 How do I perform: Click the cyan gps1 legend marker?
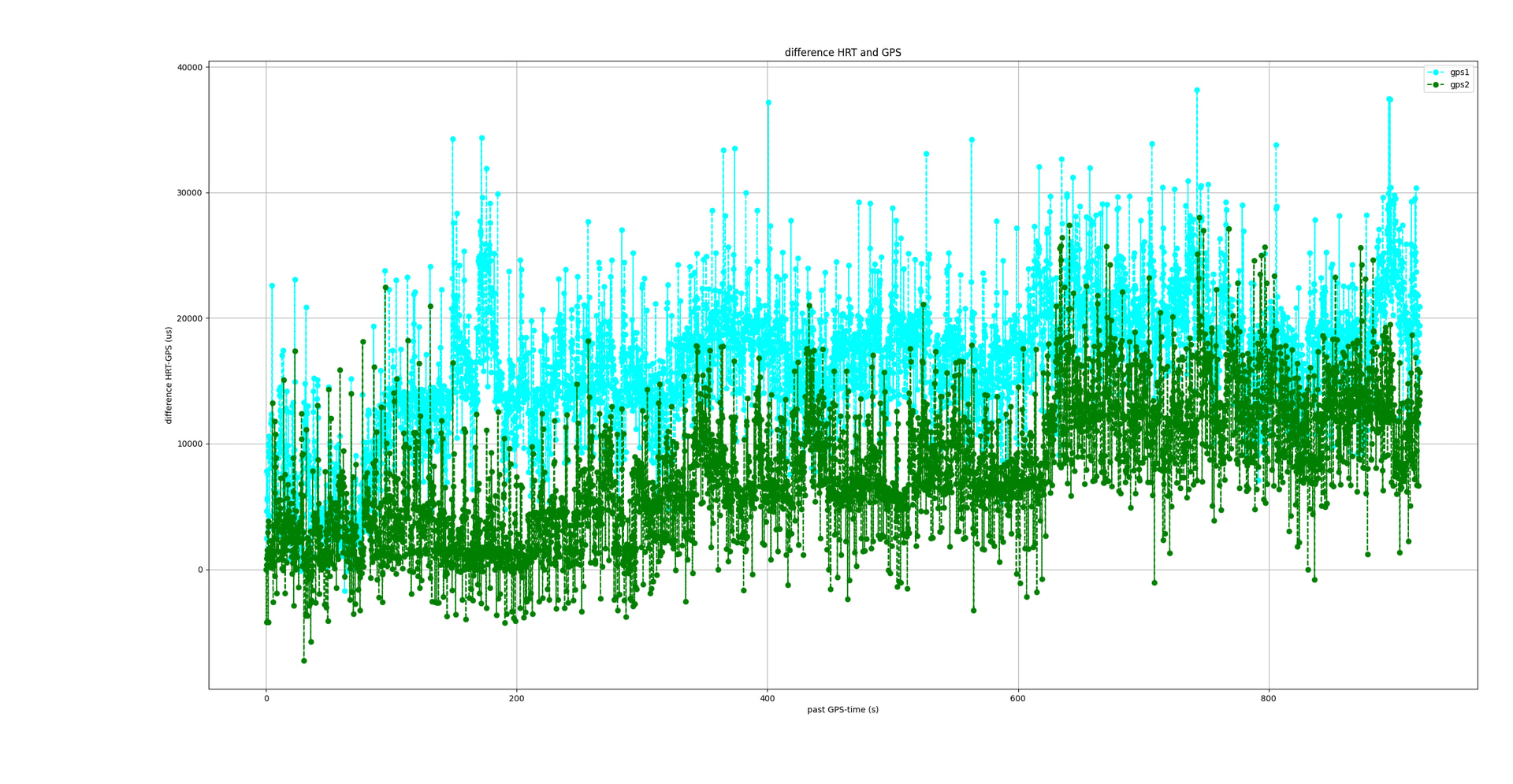click(x=1436, y=72)
